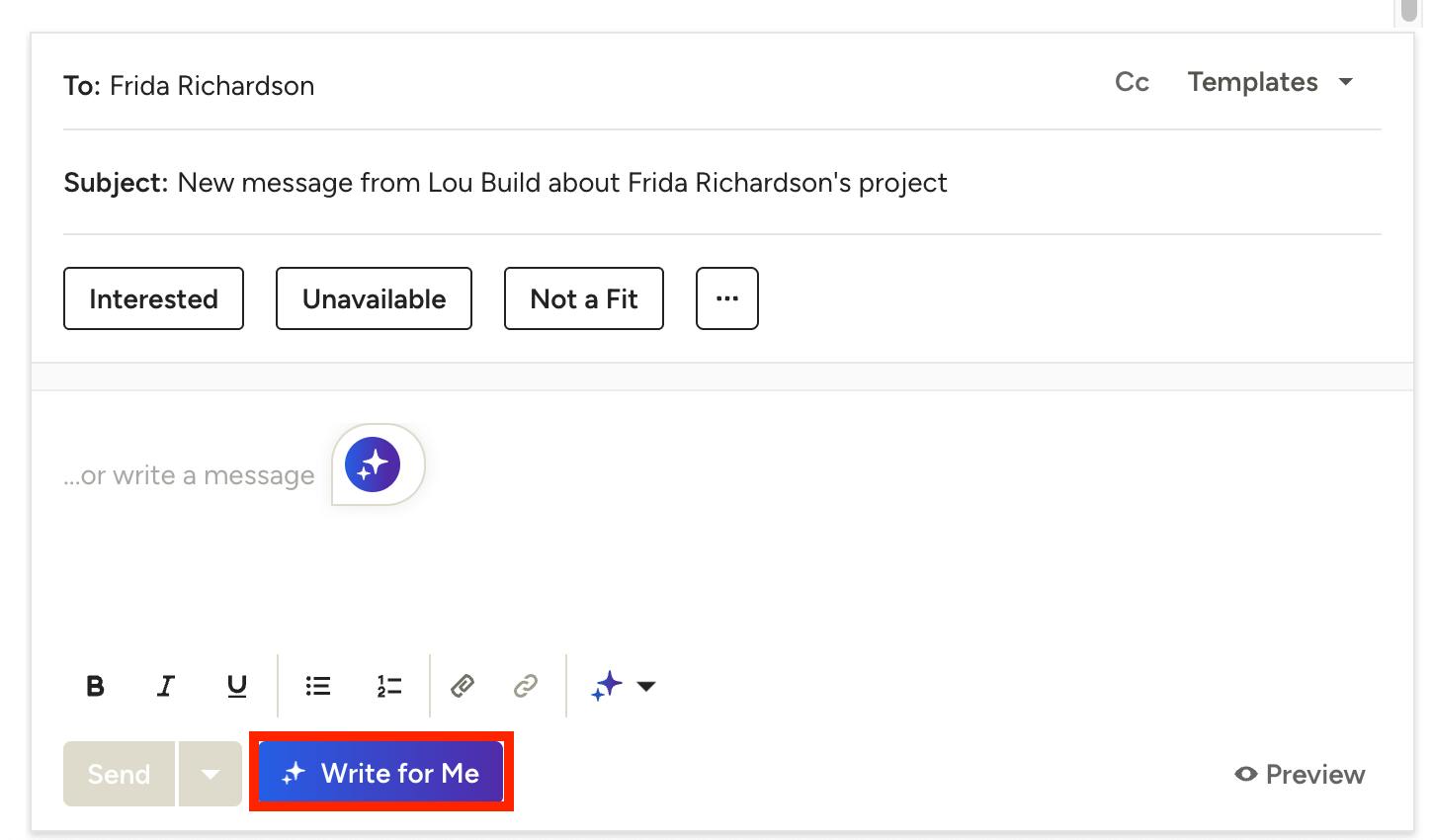Select the Interested quick reply
The height and width of the screenshot is (840, 1433).
[x=153, y=298]
